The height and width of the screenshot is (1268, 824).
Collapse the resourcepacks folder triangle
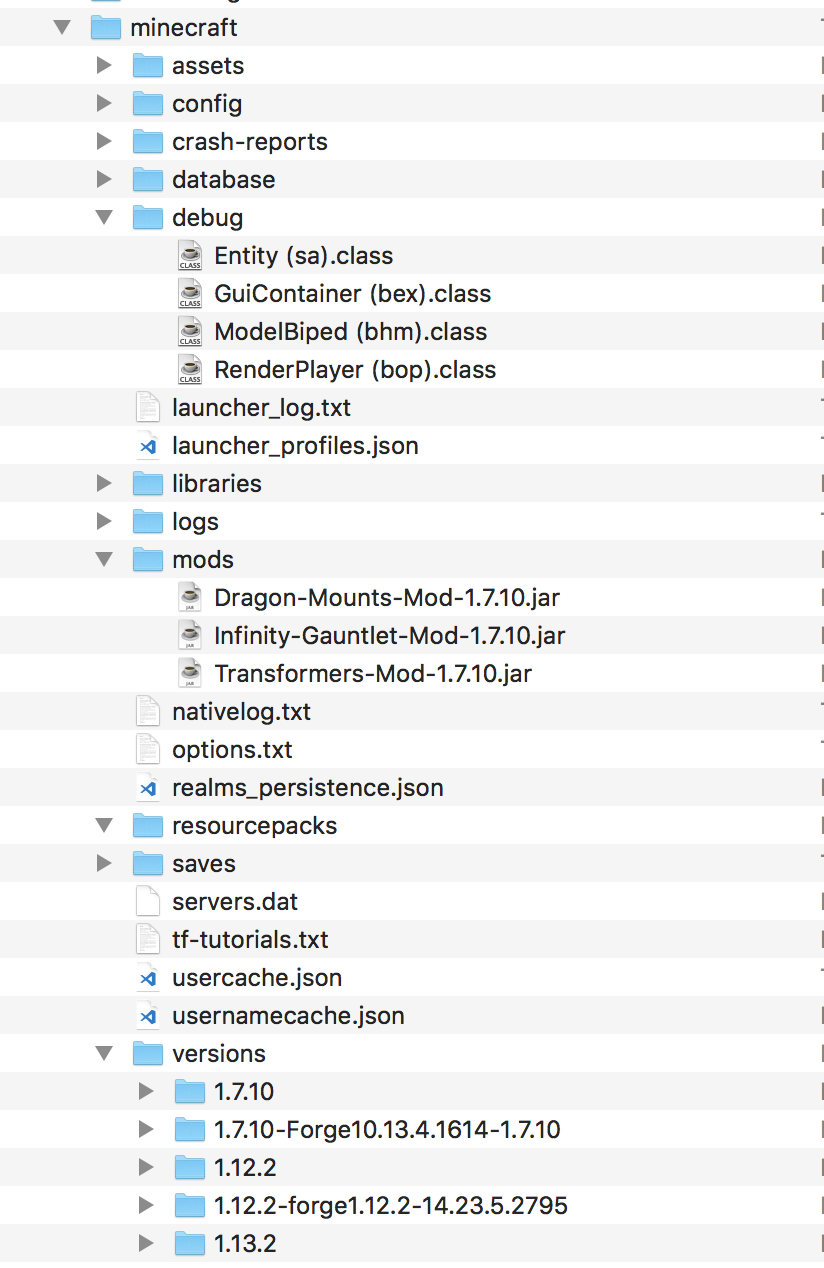pyautogui.click(x=104, y=825)
